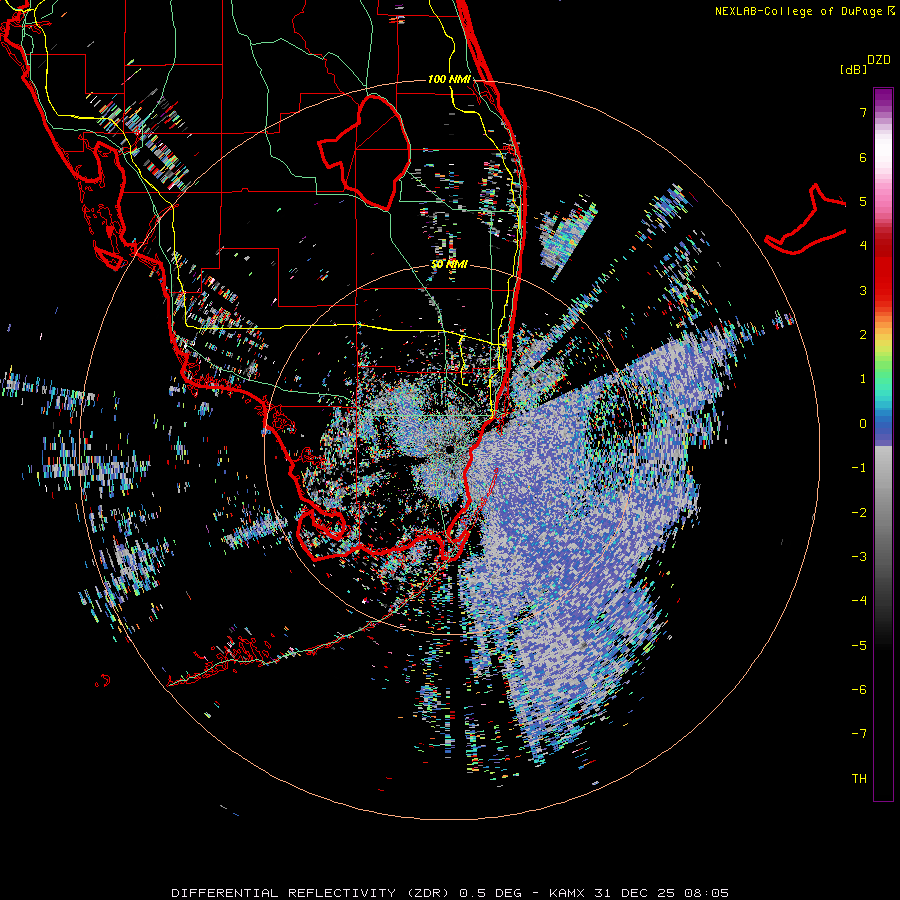Select the 4 tick label on the color scale
900x900 pixels.
[x=863, y=246]
